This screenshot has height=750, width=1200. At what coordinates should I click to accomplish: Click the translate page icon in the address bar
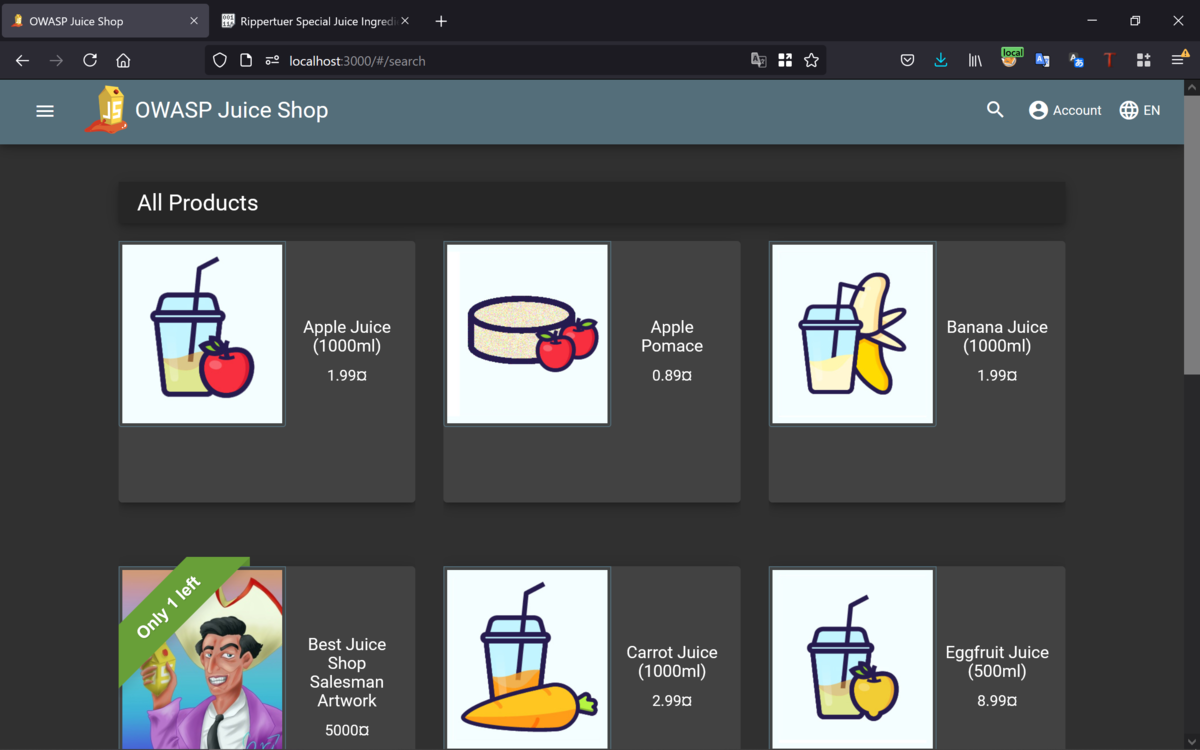(759, 61)
